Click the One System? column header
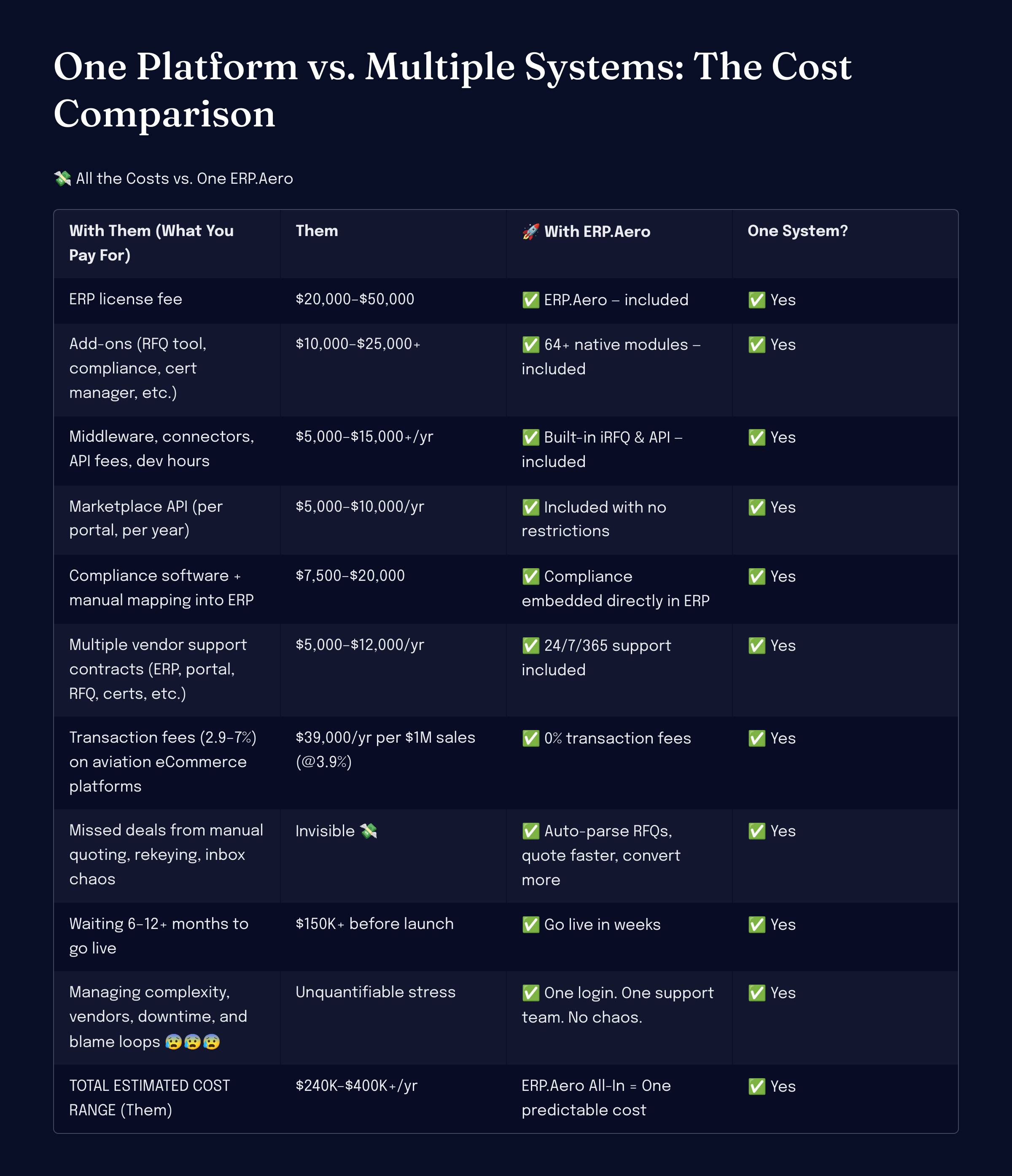Screen dimensions: 1012x1176 point(797,231)
